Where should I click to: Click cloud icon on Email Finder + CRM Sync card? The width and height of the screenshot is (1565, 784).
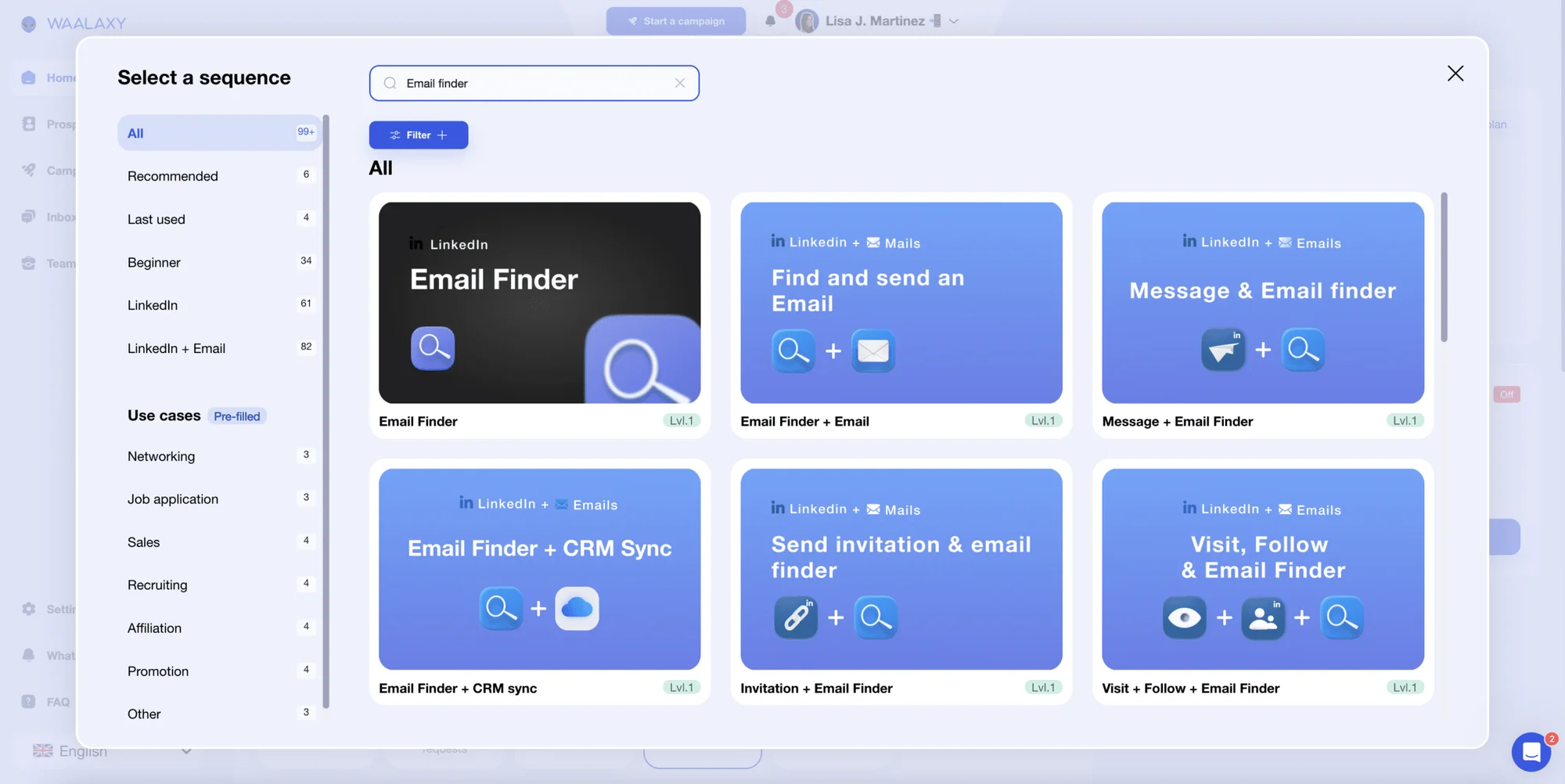pyautogui.click(x=577, y=608)
